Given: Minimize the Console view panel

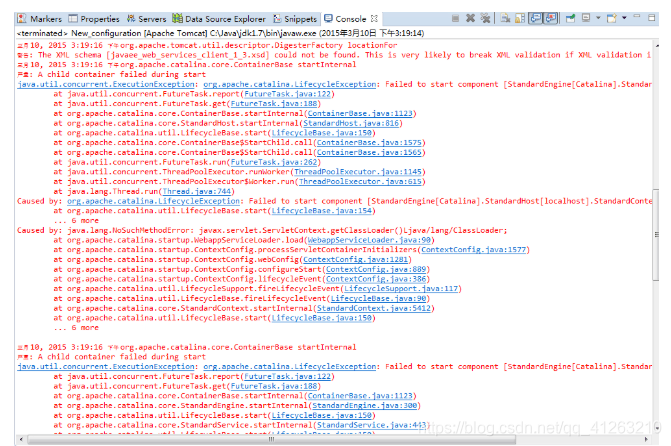Looking at the screenshot, I should coord(637,17).
